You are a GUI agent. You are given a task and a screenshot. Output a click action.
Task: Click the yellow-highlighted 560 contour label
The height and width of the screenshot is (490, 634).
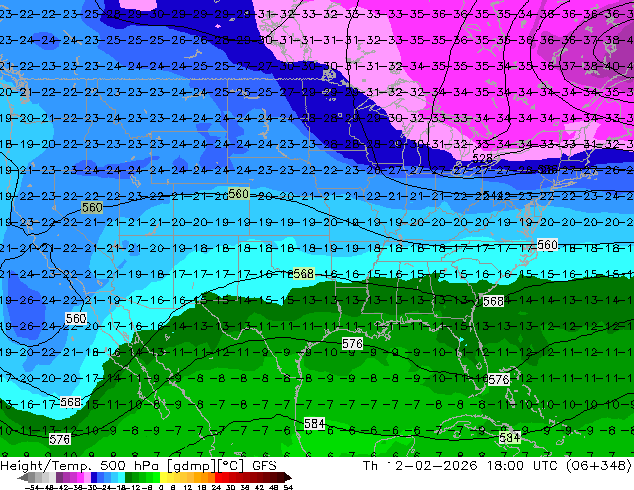pos(238,194)
